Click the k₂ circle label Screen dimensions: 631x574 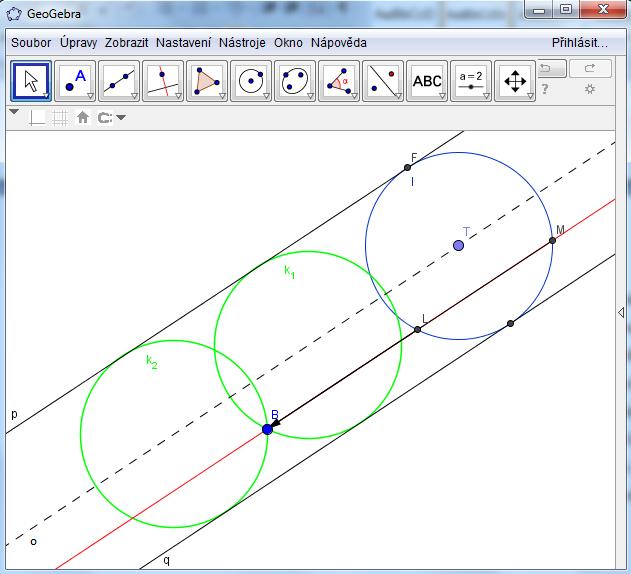coord(152,362)
